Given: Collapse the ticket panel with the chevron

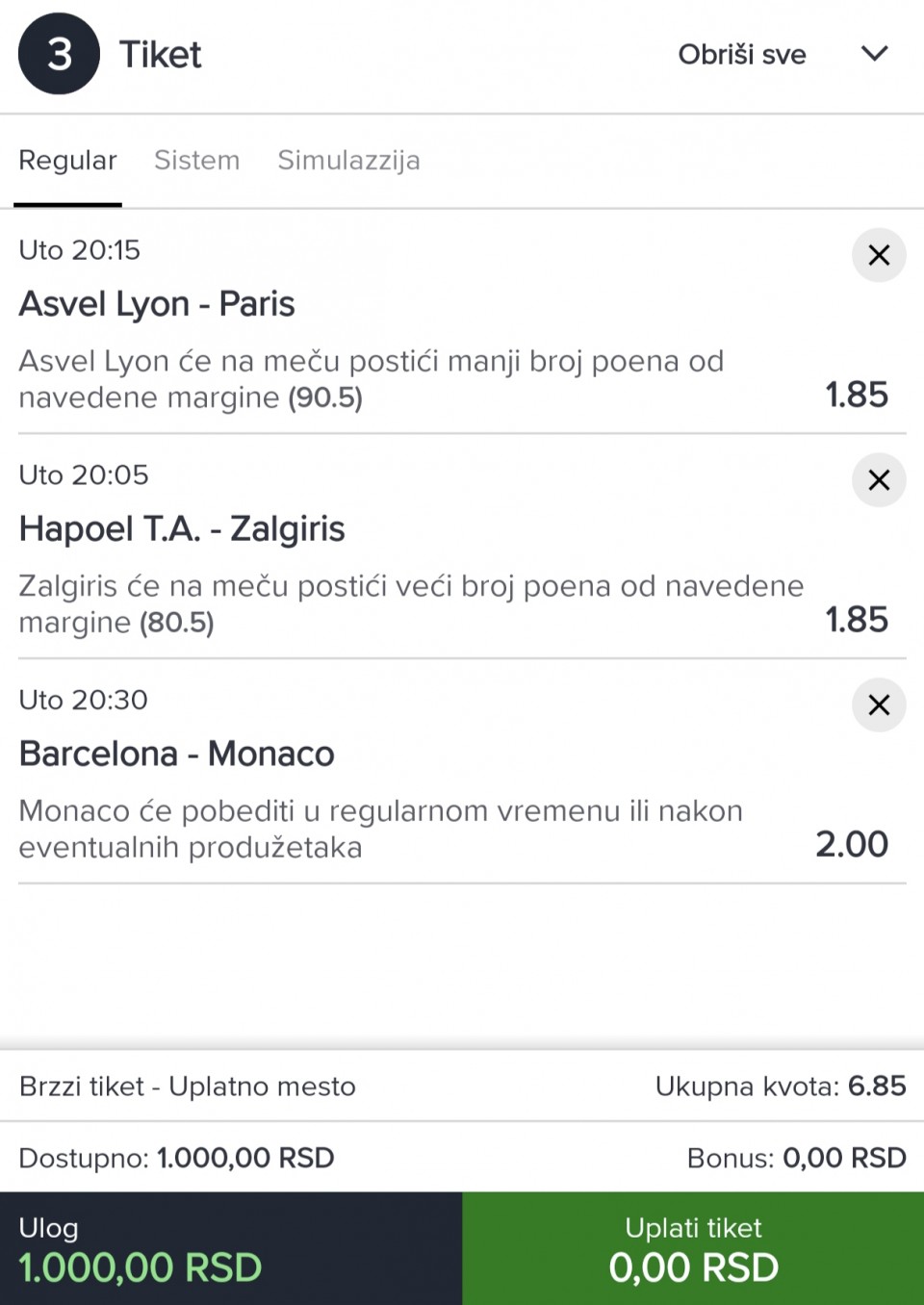Looking at the screenshot, I should point(874,54).
